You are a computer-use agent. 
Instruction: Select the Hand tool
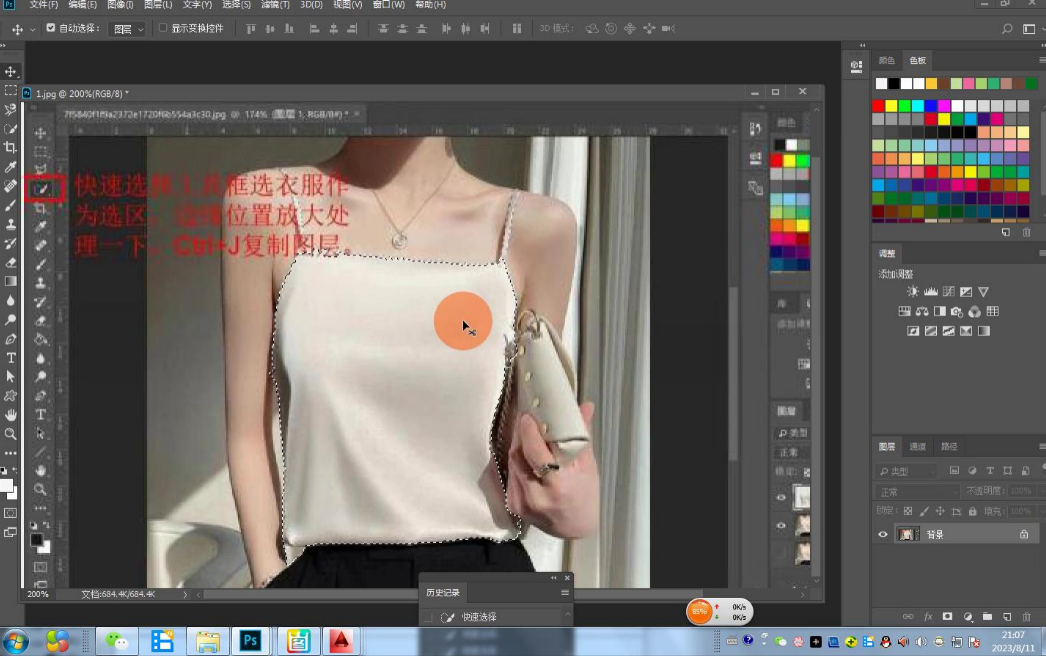(x=11, y=415)
